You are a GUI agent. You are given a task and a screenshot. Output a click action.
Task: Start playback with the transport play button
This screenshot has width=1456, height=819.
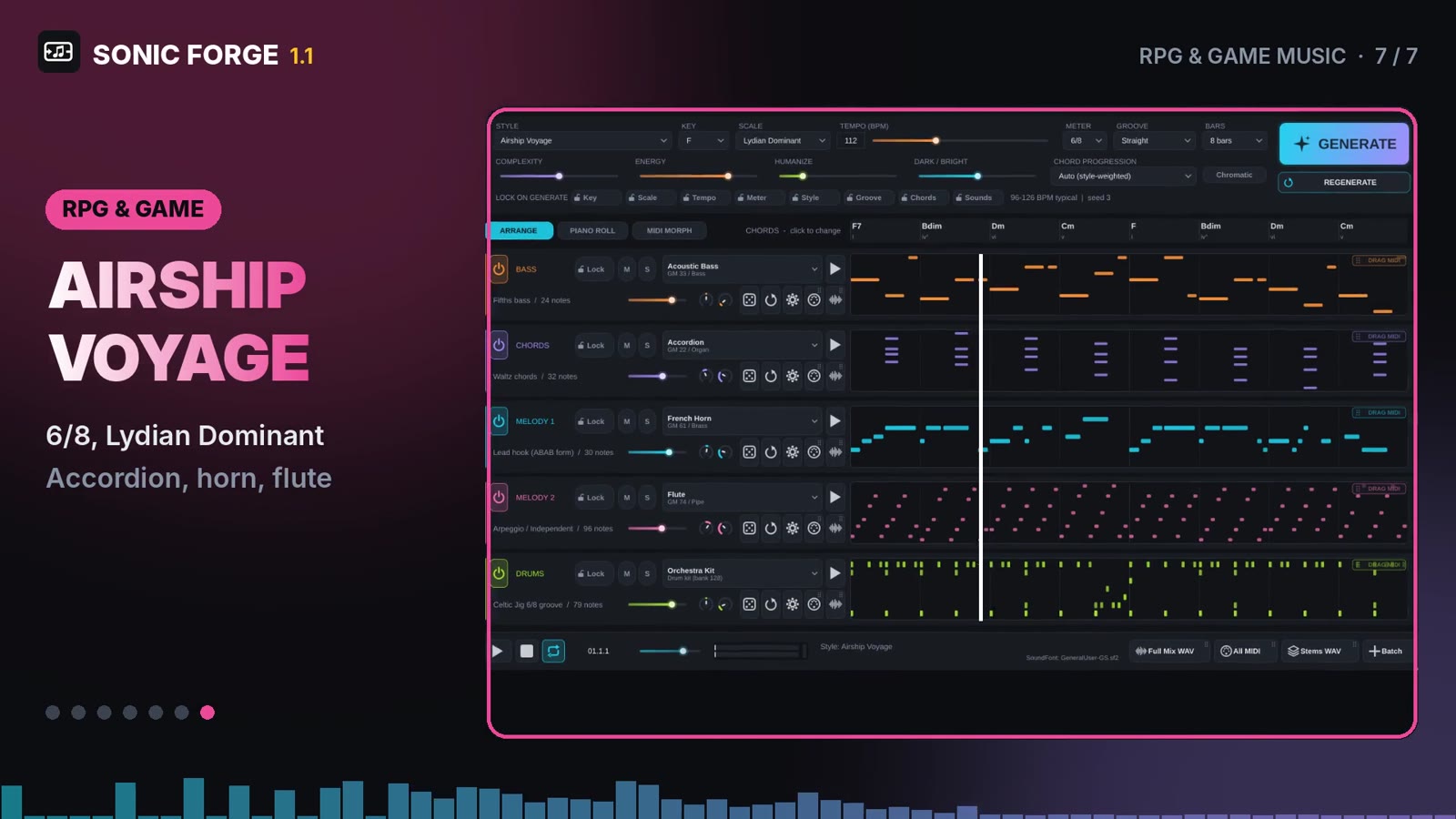(x=497, y=651)
